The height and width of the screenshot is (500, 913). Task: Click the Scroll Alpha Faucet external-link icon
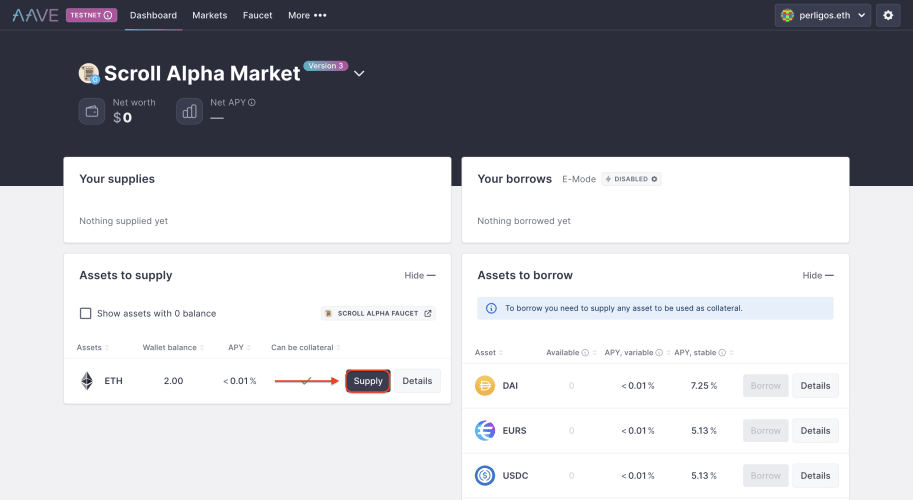pos(428,313)
